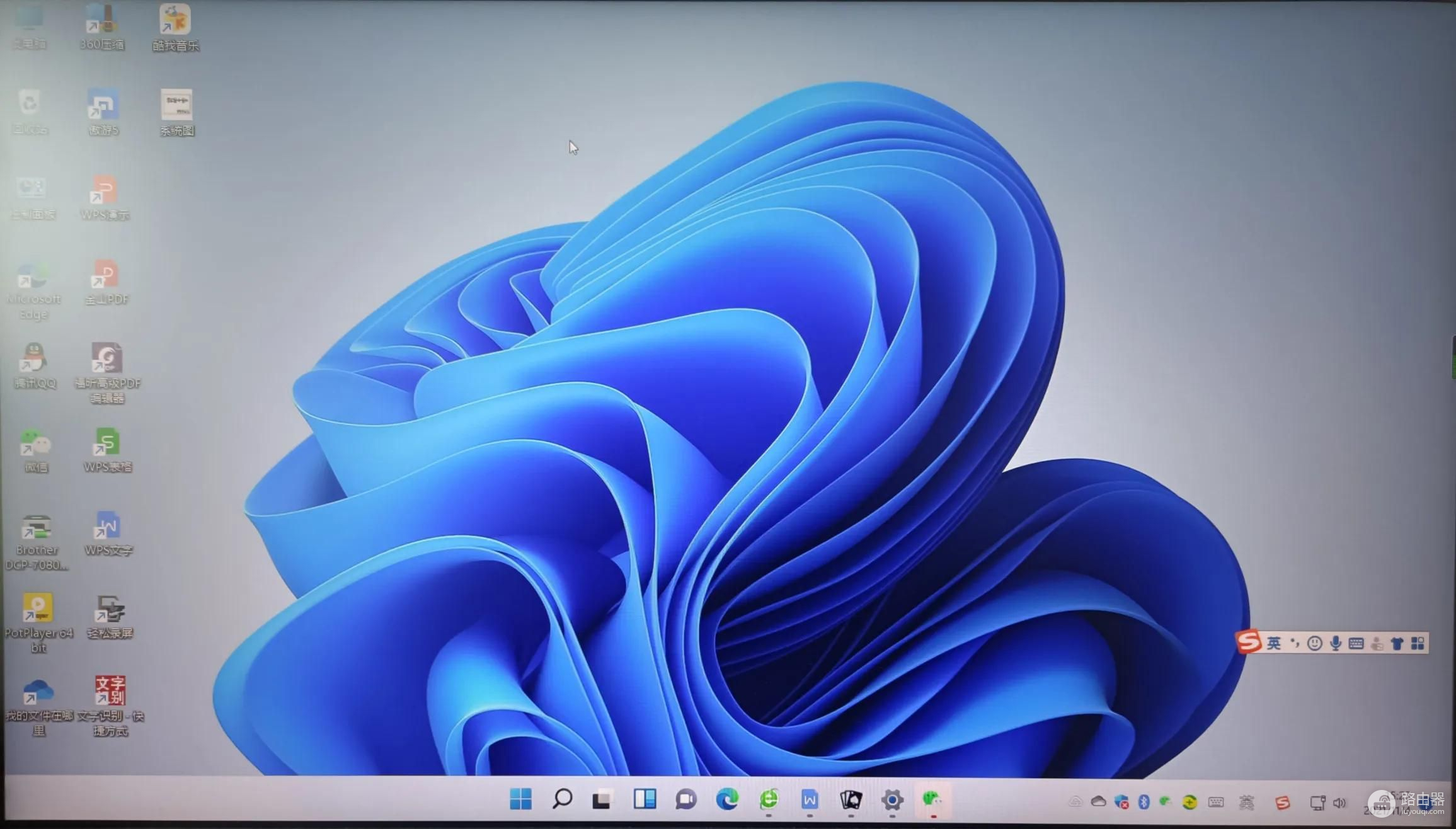Click the taskbar Search magnifier icon
The width and height of the screenshot is (1456, 829).
click(x=562, y=799)
